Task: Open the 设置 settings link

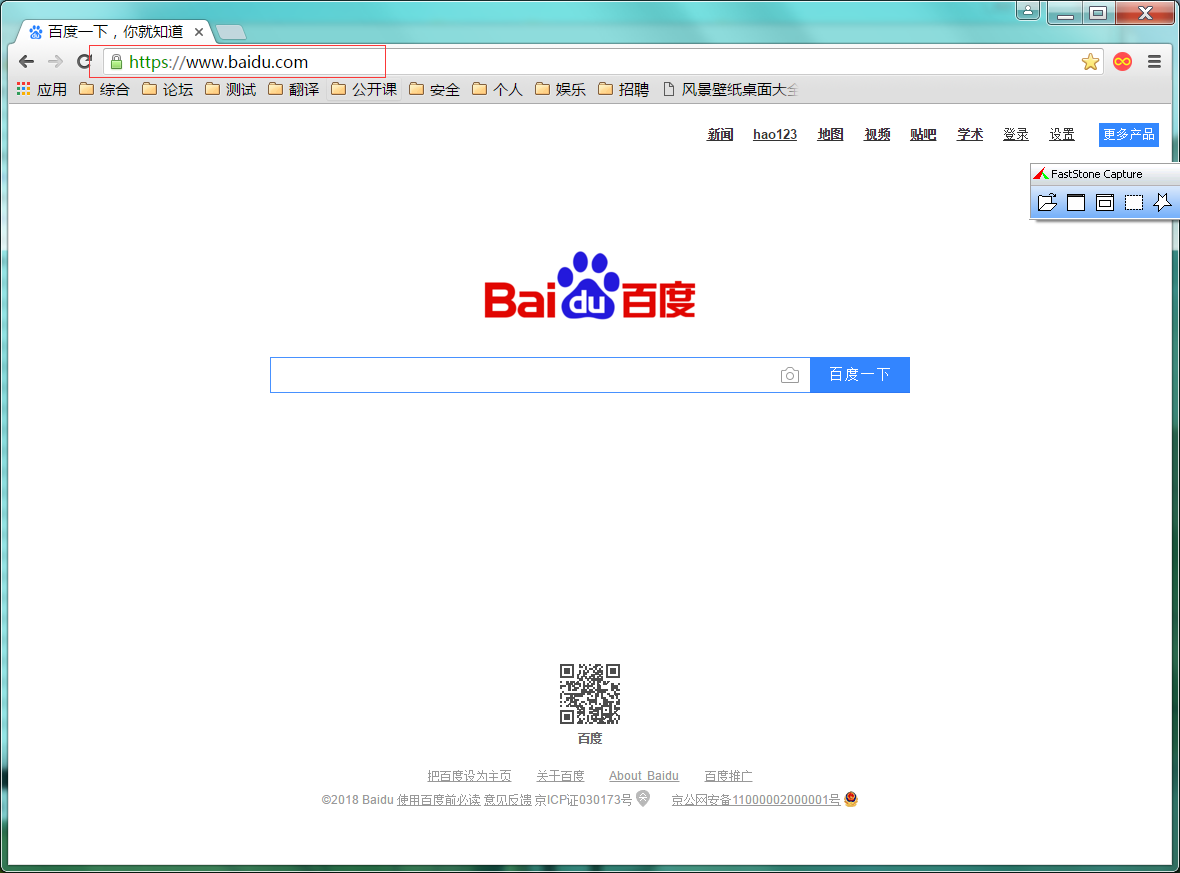Action: point(1062,135)
